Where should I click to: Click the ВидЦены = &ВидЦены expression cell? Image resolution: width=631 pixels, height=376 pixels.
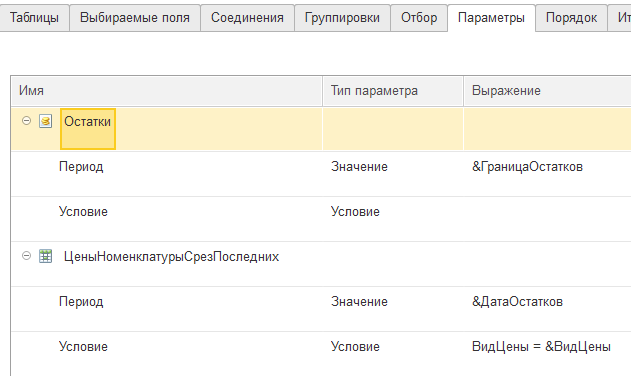click(x=547, y=354)
